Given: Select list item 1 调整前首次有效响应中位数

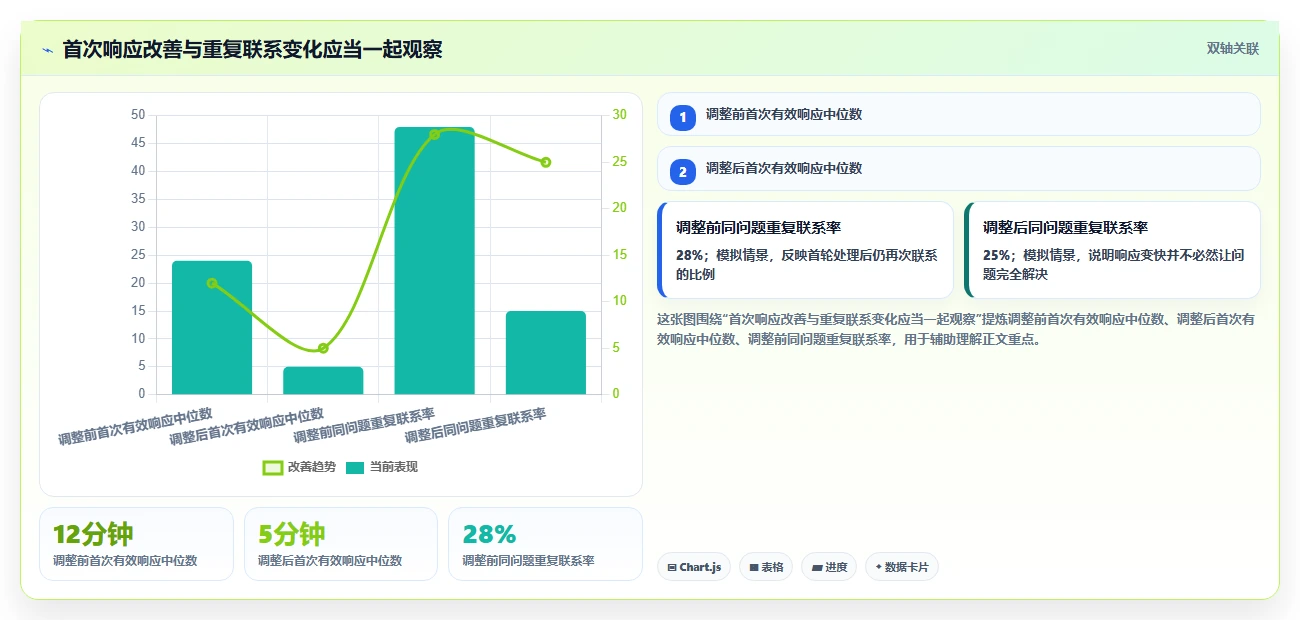Looking at the screenshot, I should point(958,114).
